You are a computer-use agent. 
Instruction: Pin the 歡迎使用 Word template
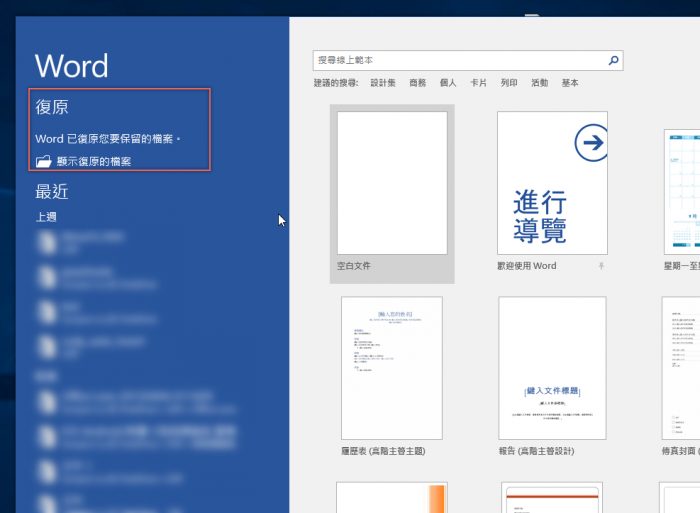pos(601,266)
